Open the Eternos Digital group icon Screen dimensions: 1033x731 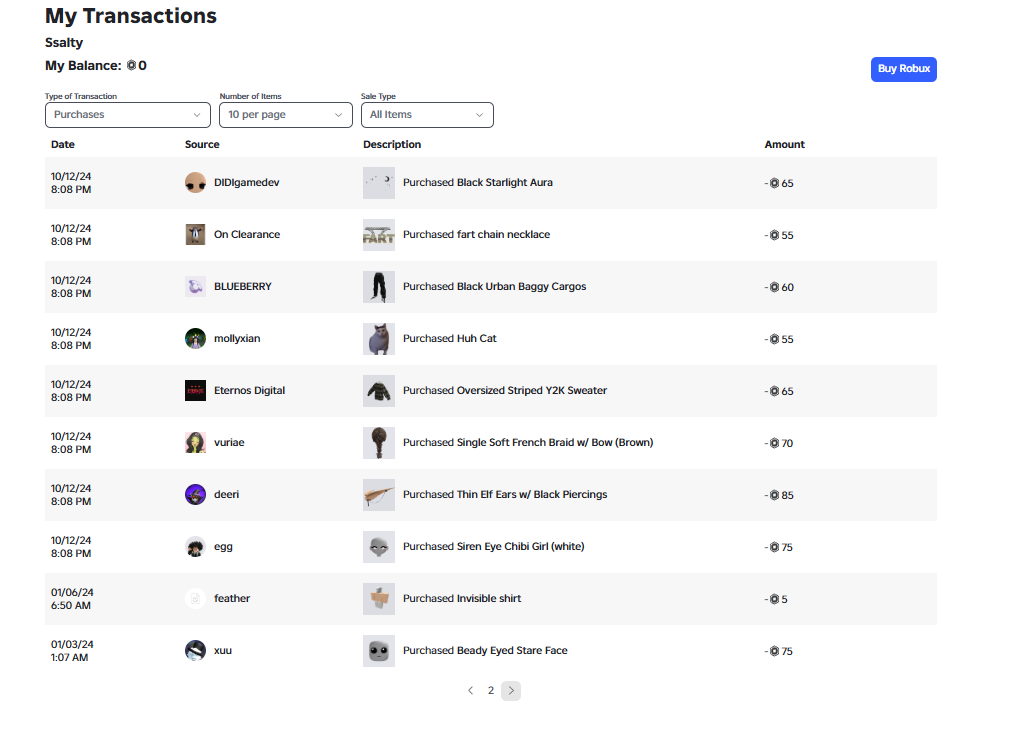pyautogui.click(x=195, y=391)
